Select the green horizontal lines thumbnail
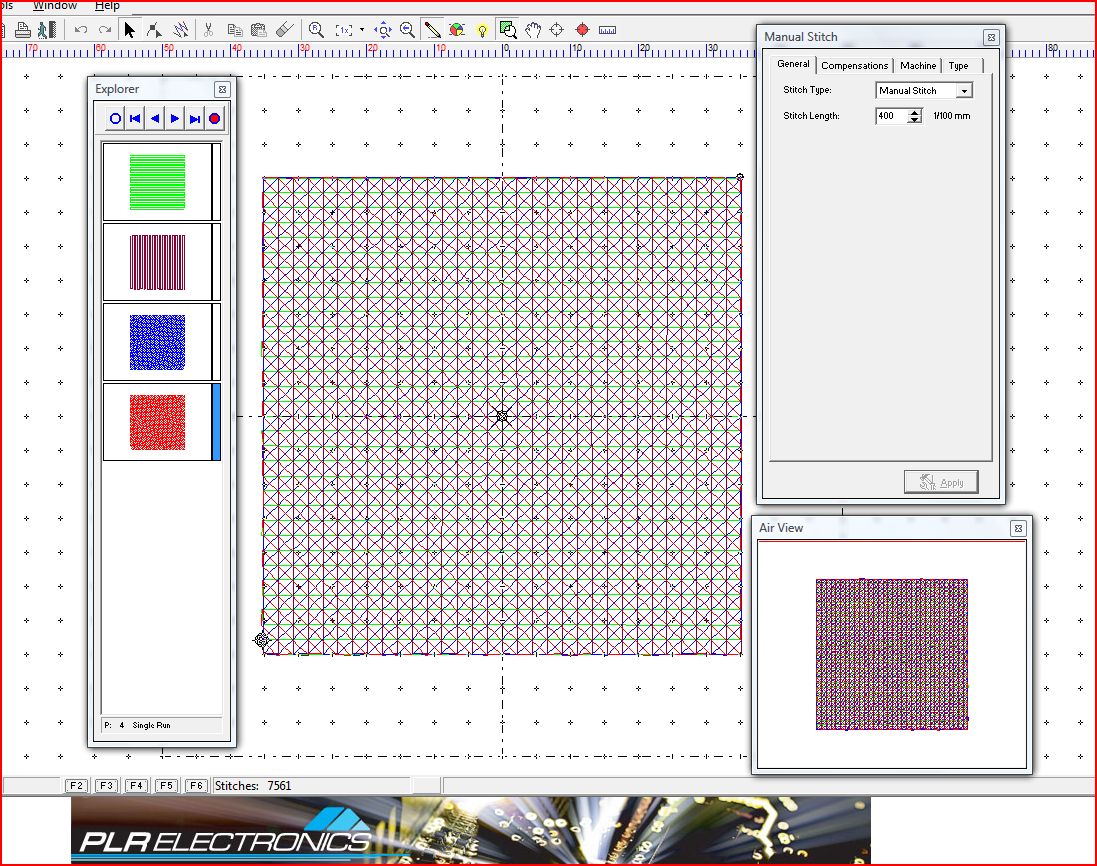This screenshot has width=1097, height=866. click(157, 182)
